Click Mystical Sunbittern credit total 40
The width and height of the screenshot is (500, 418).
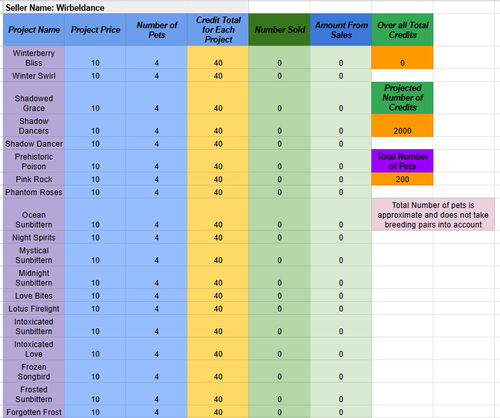218,255
